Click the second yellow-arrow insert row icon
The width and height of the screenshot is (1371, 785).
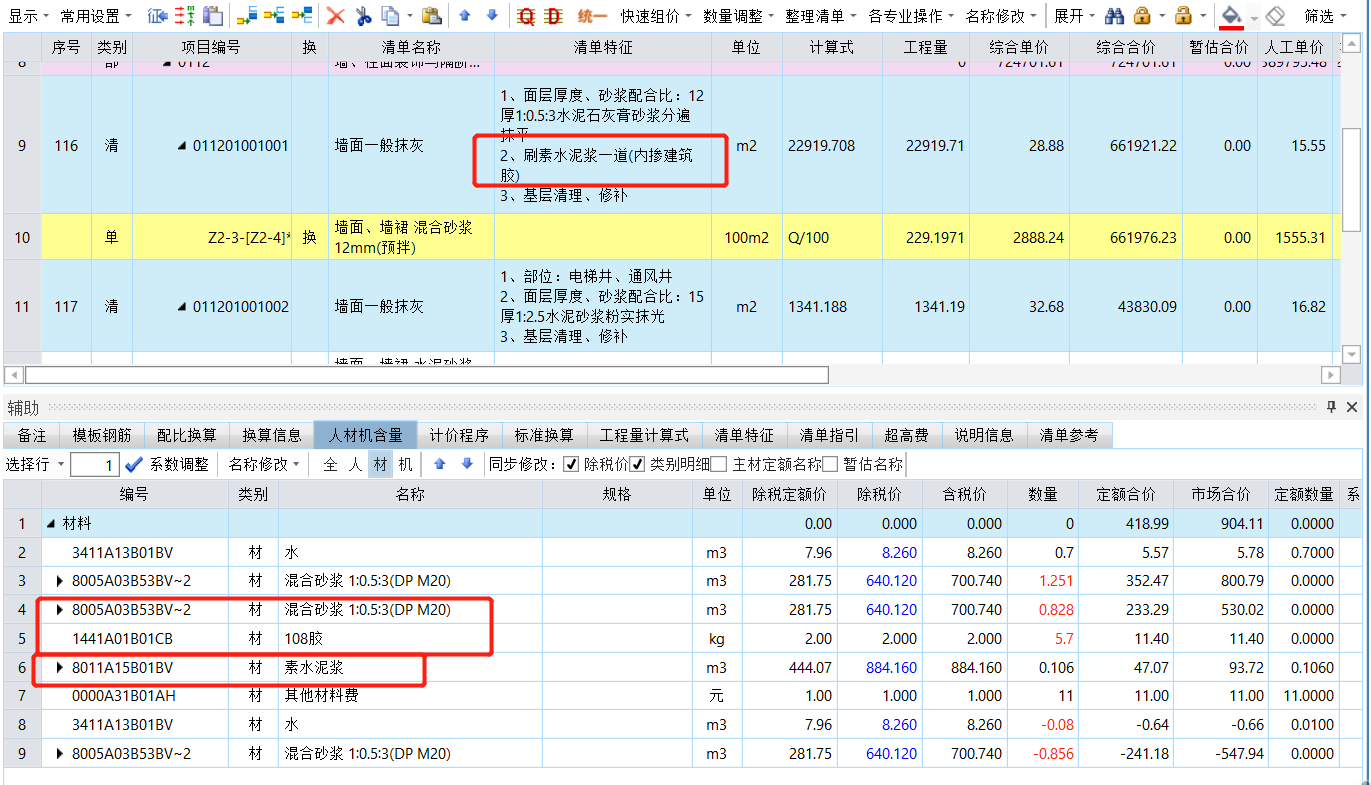tap(274, 15)
